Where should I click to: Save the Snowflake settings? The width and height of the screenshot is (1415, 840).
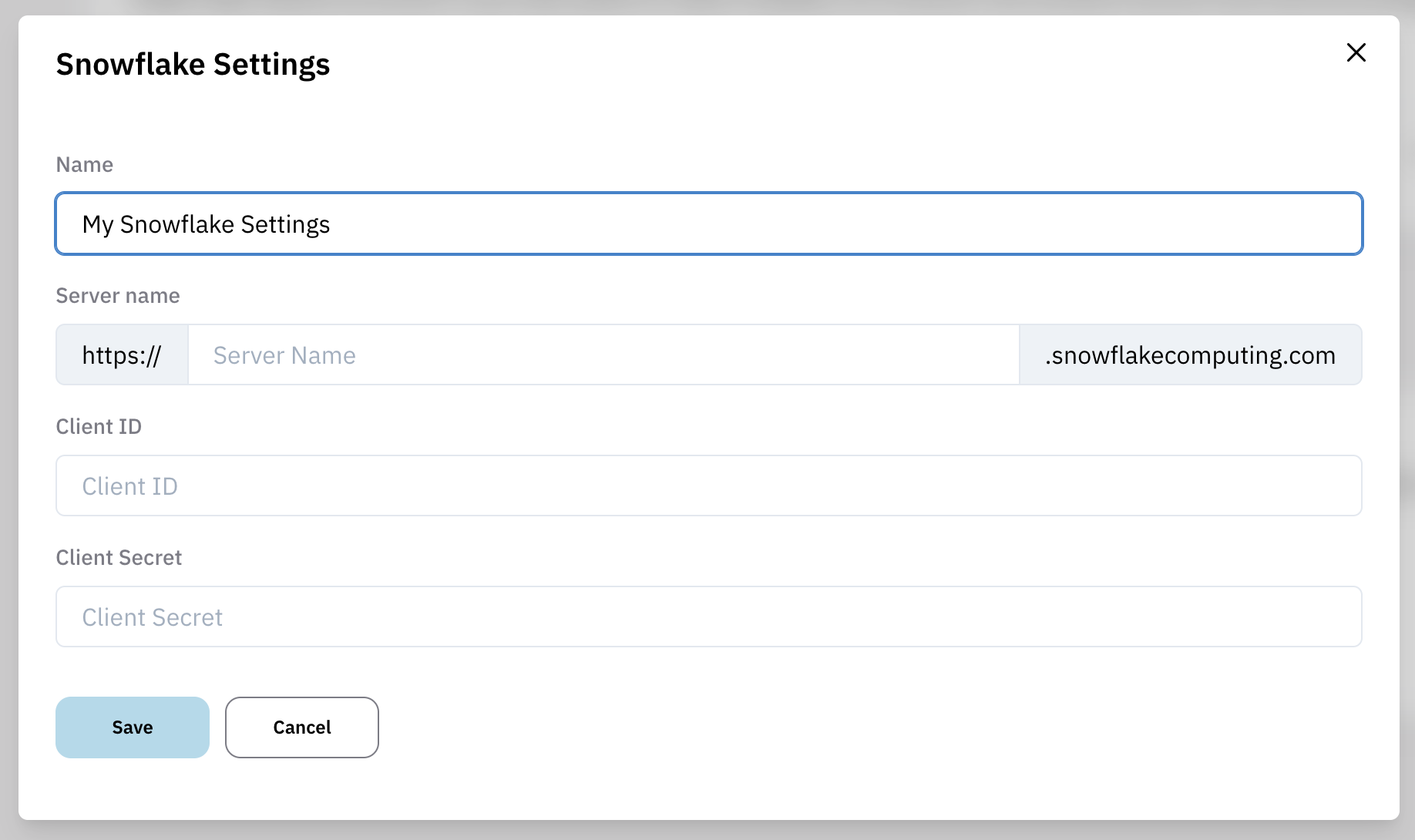pyautogui.click(x=133, y=727)
